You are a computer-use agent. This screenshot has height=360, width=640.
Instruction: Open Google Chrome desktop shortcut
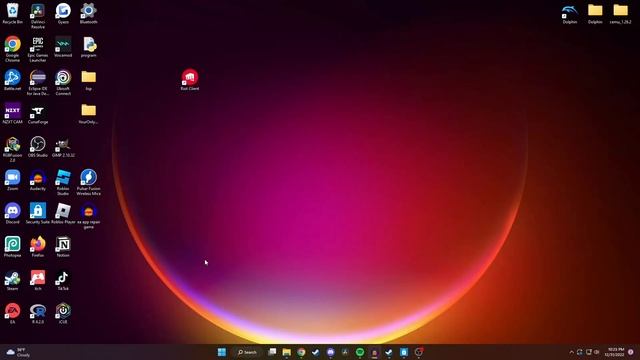(x=13, y=49)
